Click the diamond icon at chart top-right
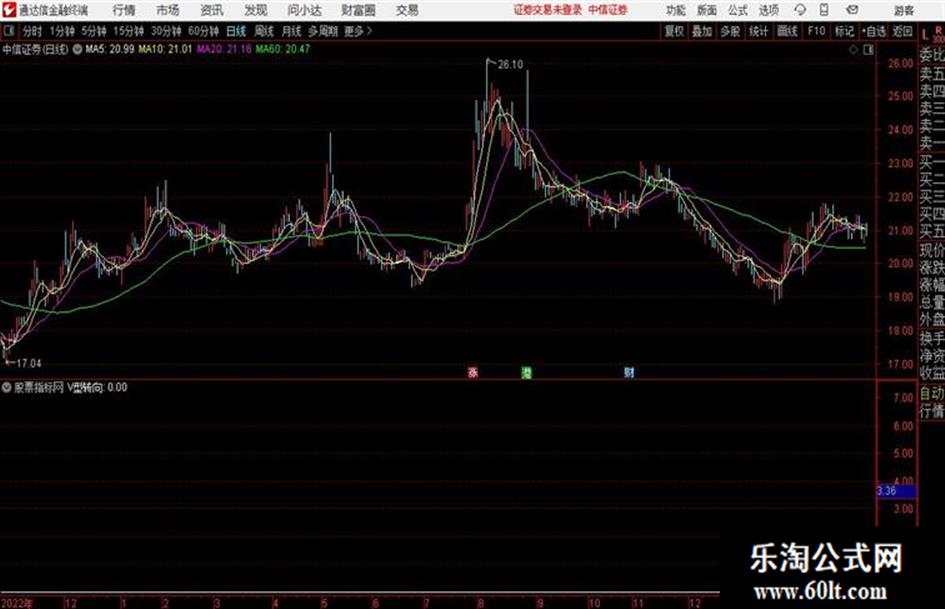 (853, 50)
